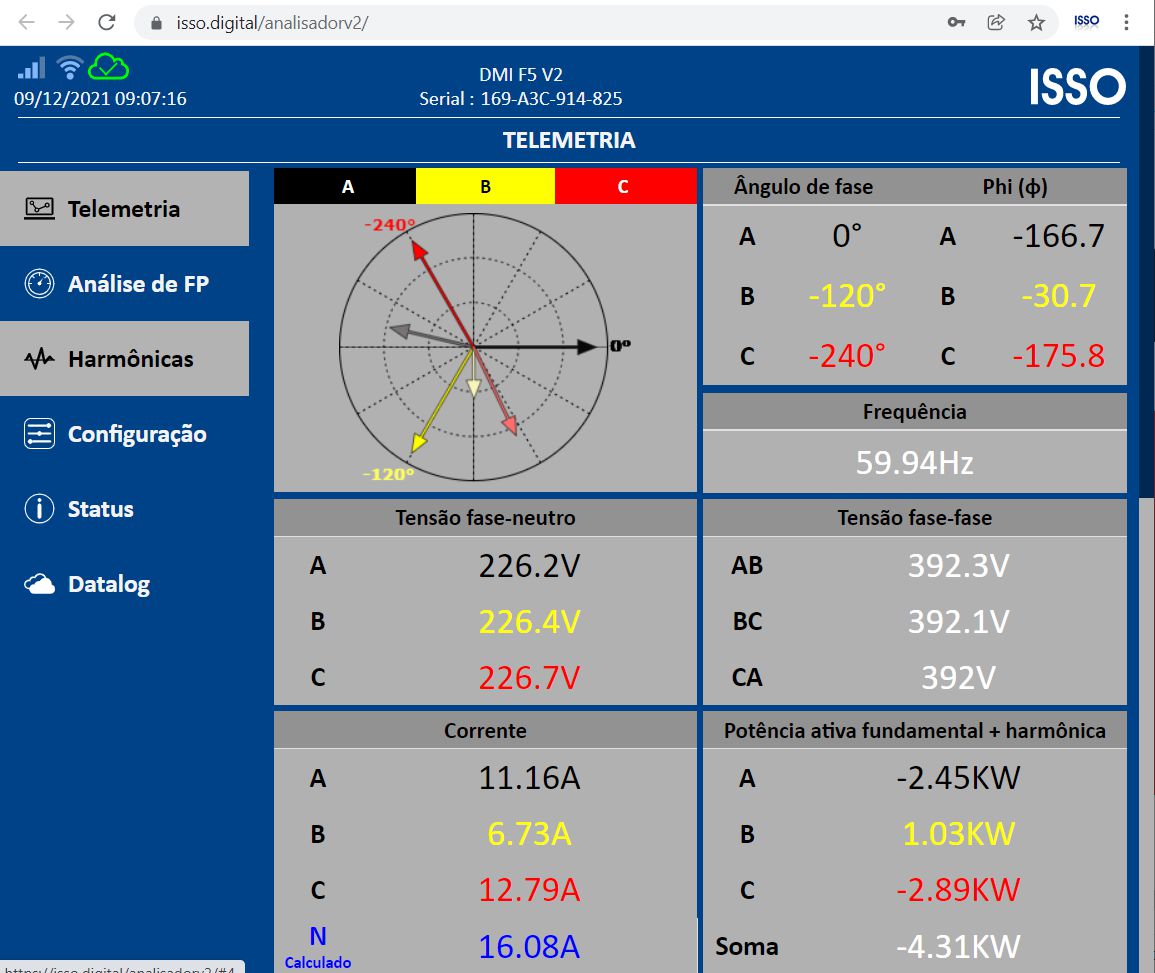Screen dimensions: 1155x973
Task: Click the ISSO logo in header
Action: pos(1077,88)
